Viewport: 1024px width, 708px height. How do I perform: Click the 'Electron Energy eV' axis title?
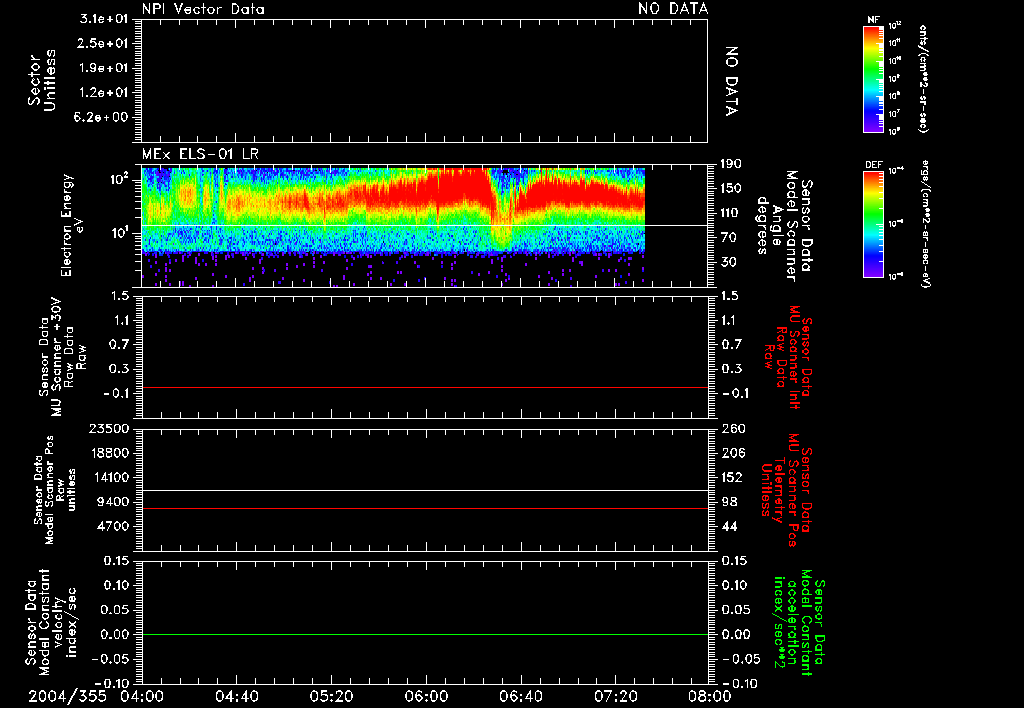73,225
